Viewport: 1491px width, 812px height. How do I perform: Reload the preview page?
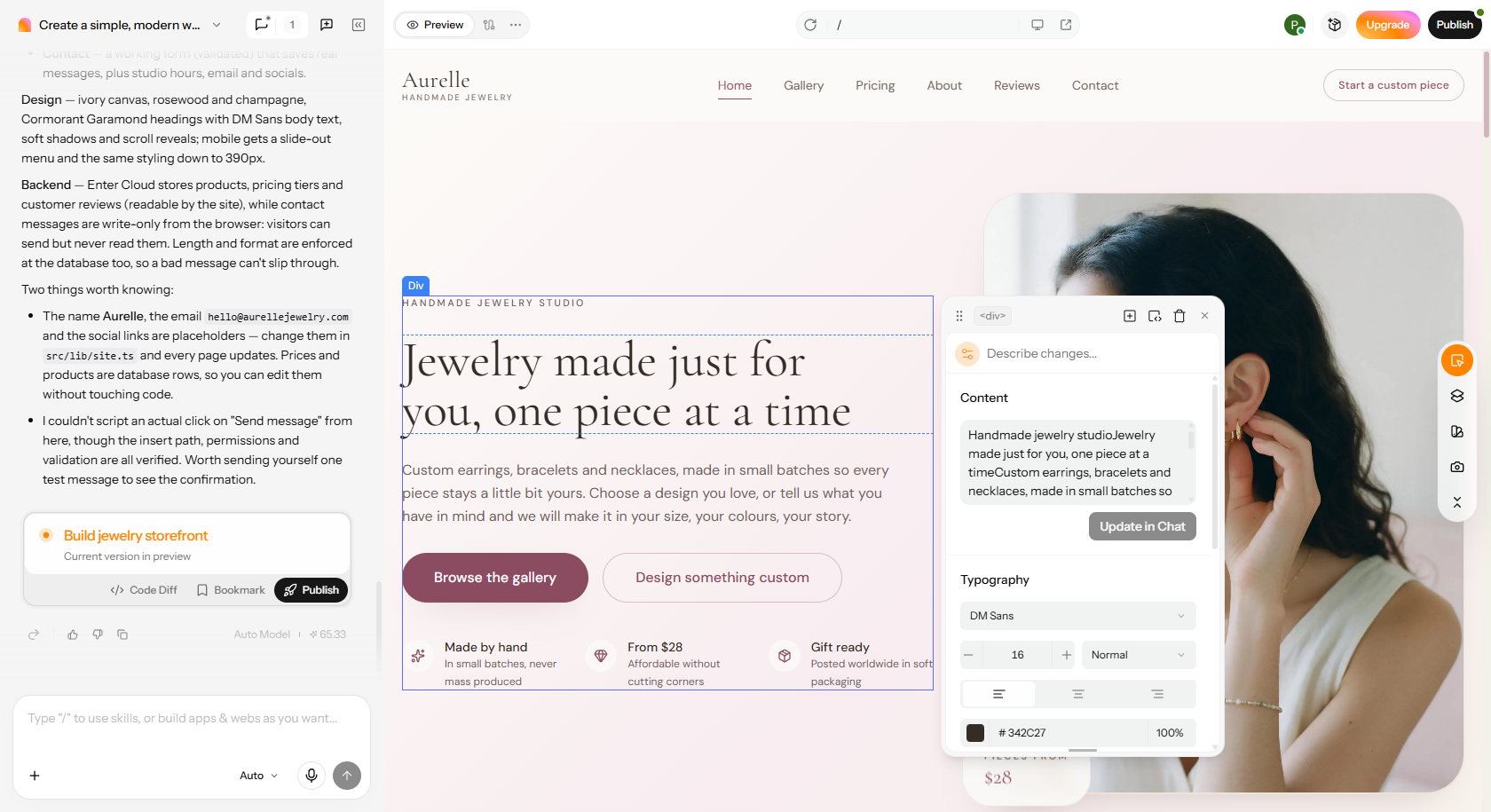[x=810, y=25]
